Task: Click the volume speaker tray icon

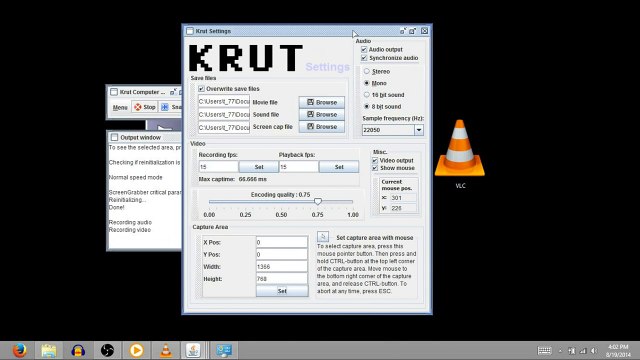Action: 594,351
